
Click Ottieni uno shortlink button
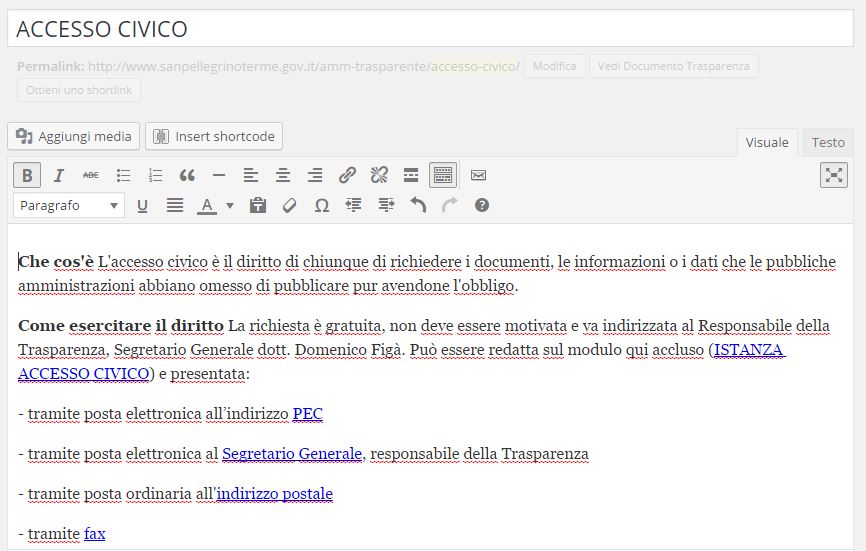[79, 90]
